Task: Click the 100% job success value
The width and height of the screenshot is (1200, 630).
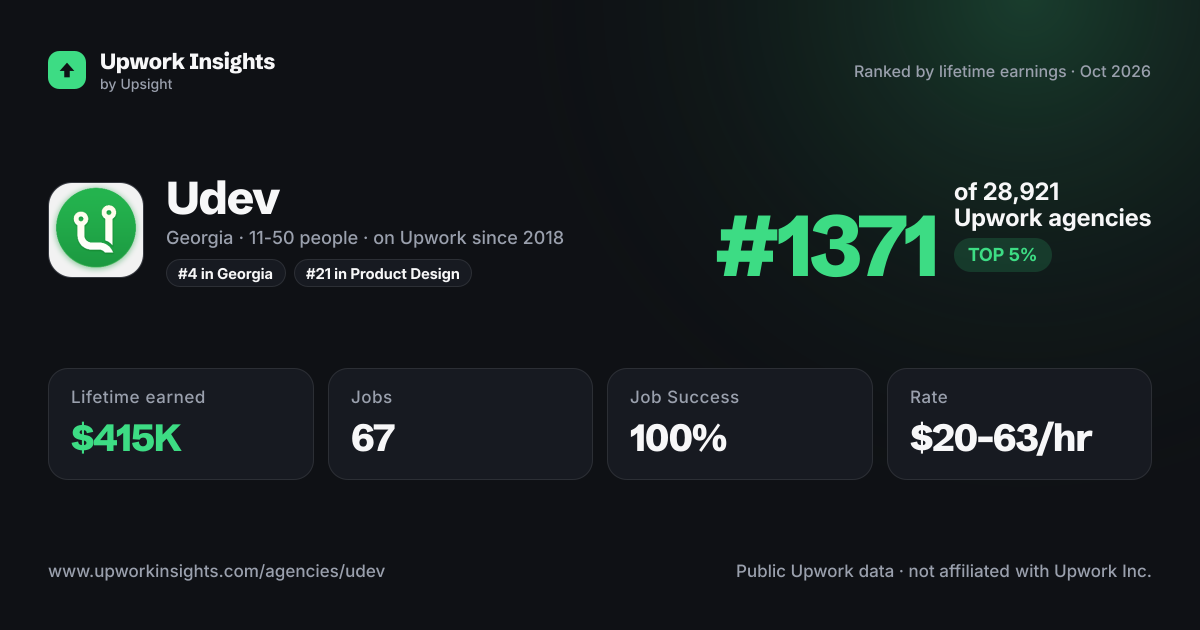Action: coord(678,438)
